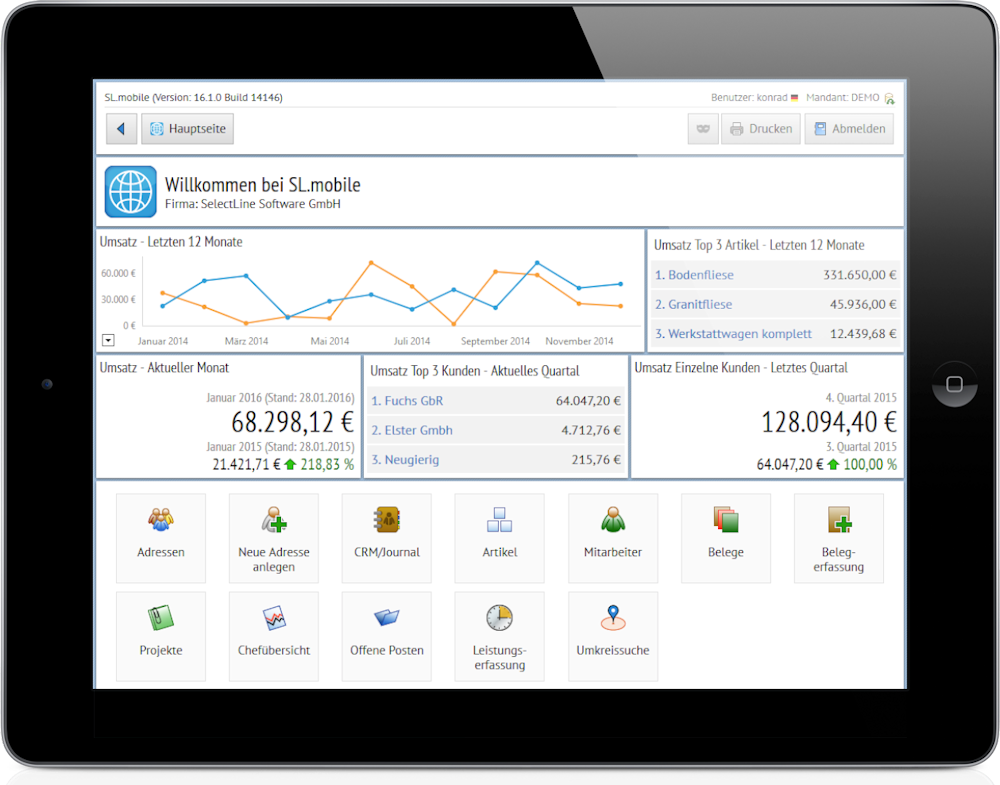Expand the chart dropdown arrow below the graph
The image size is (1000, 785).
tap(108, 340)
